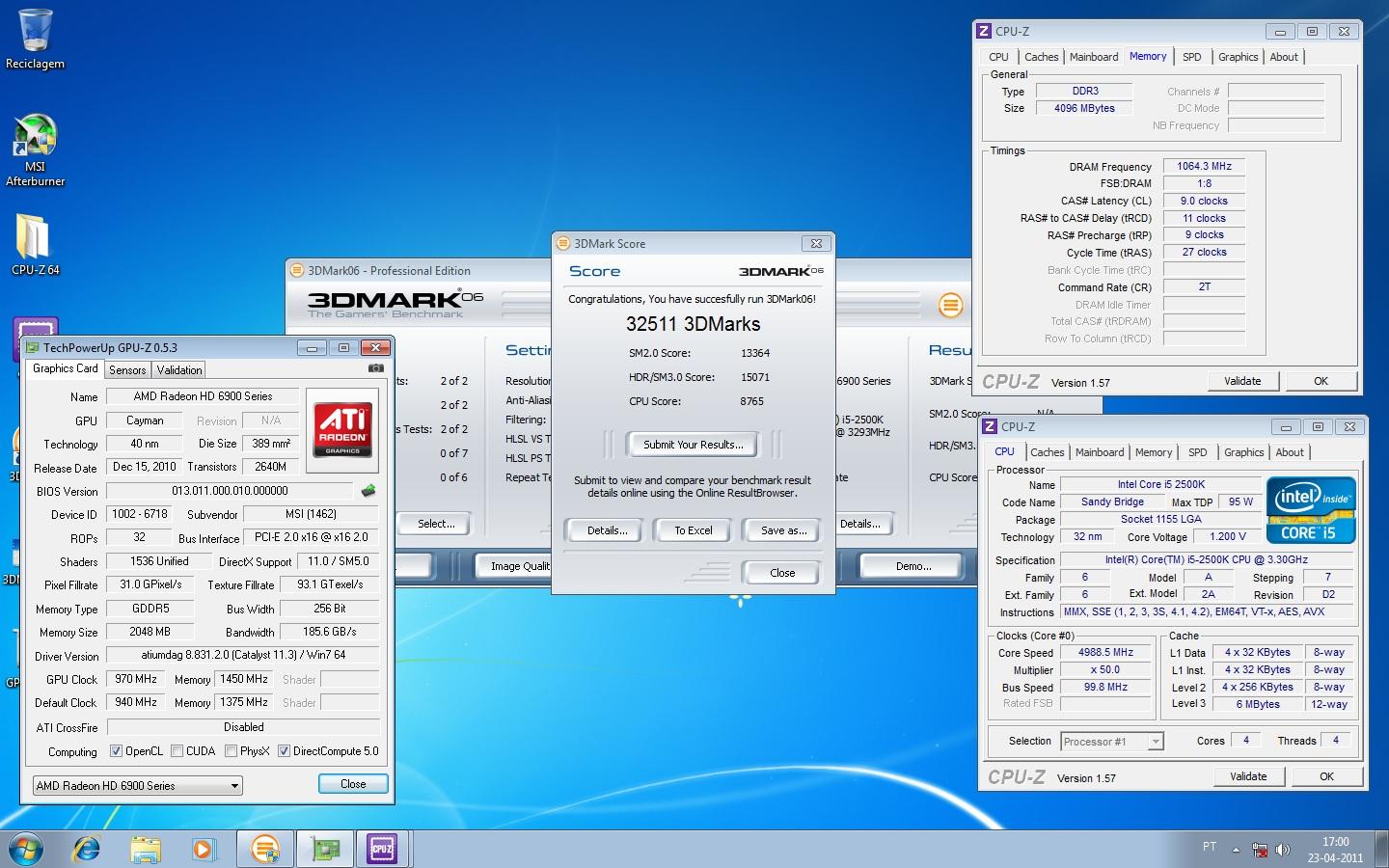Toggle the PhysX checkbox
Image resolution: width=1389 pixels, height=868 pixels.
231,751
